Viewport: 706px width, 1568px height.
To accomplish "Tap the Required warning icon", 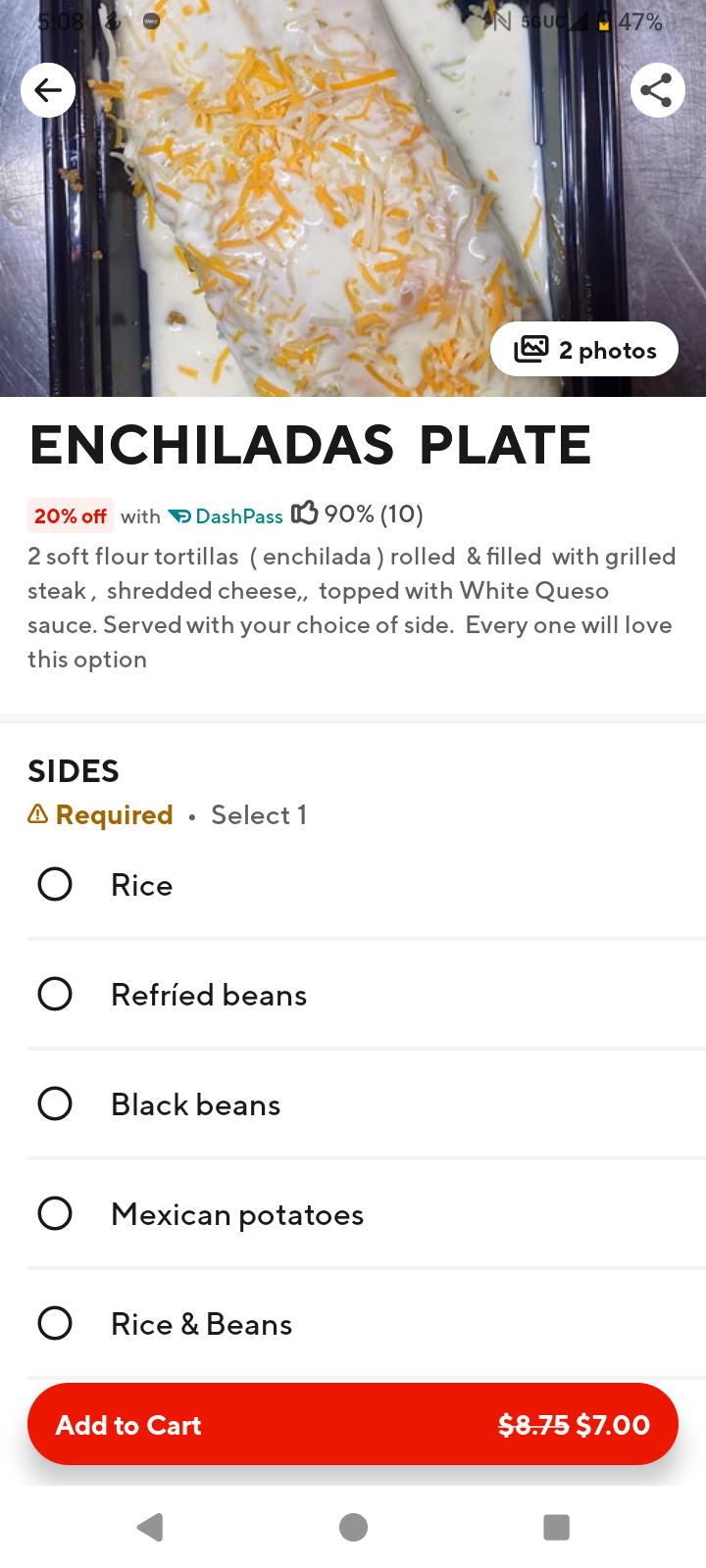I will [38, 814].
